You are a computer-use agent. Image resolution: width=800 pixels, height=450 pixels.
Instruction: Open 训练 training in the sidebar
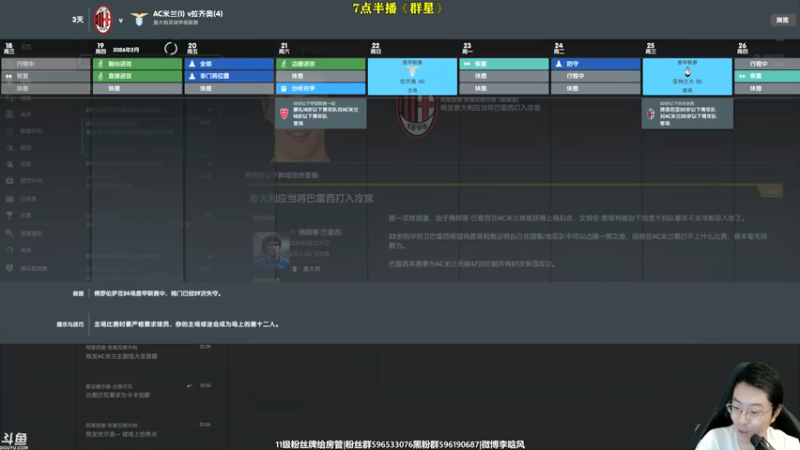26,164
